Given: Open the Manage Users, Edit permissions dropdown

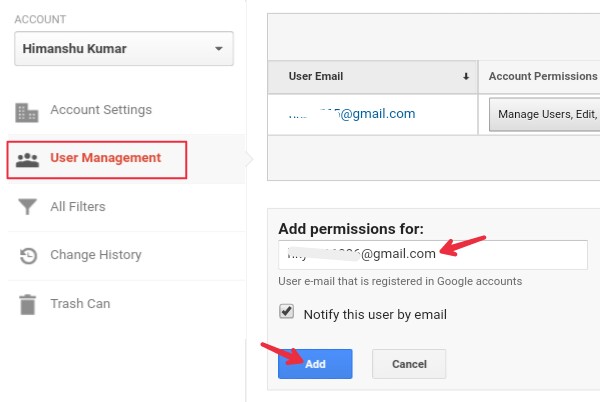Looking at the screenshot, I should 544,114.
